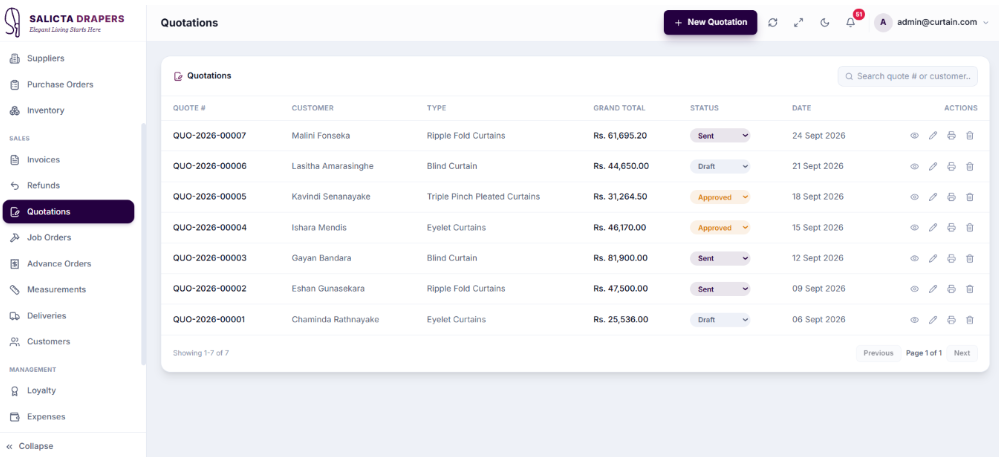Open Job Orders page
This screenshot has height=457, width=999.
click(x=68, y=238)
